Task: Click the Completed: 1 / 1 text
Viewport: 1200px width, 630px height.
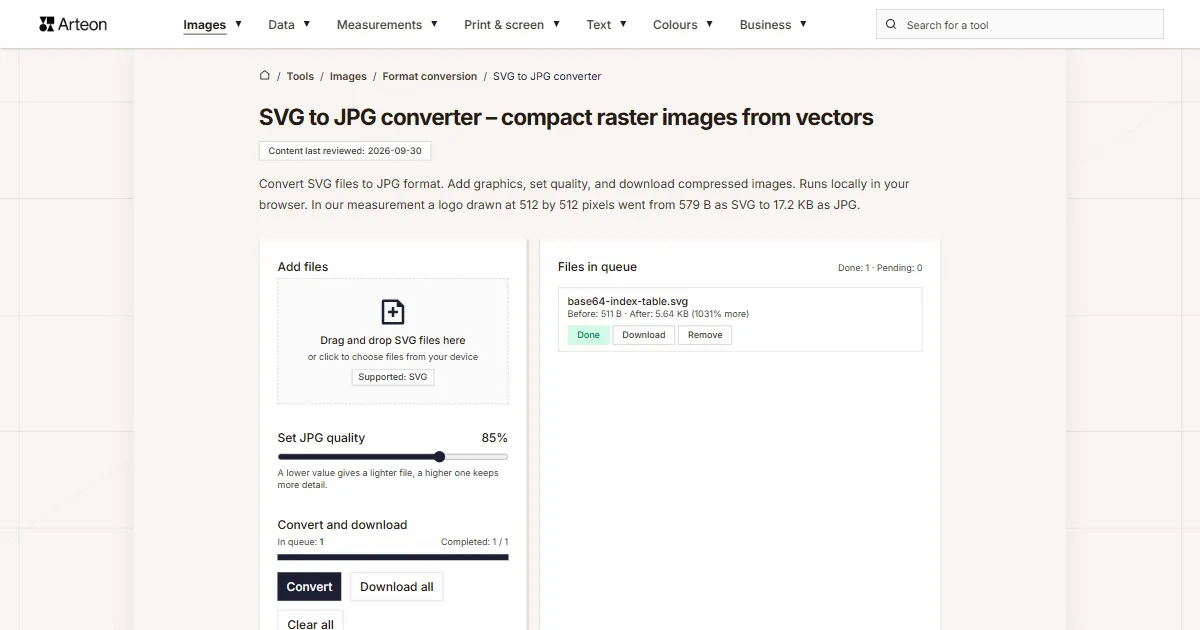Action: (475, 542)
